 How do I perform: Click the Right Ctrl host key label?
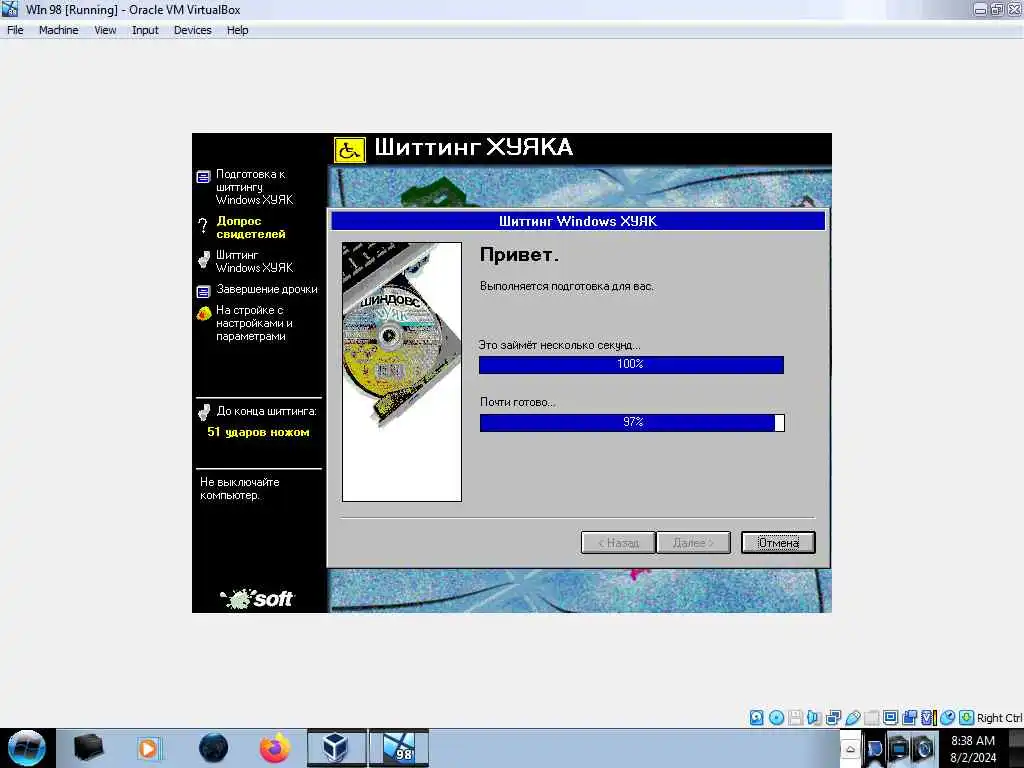[999, 718]
